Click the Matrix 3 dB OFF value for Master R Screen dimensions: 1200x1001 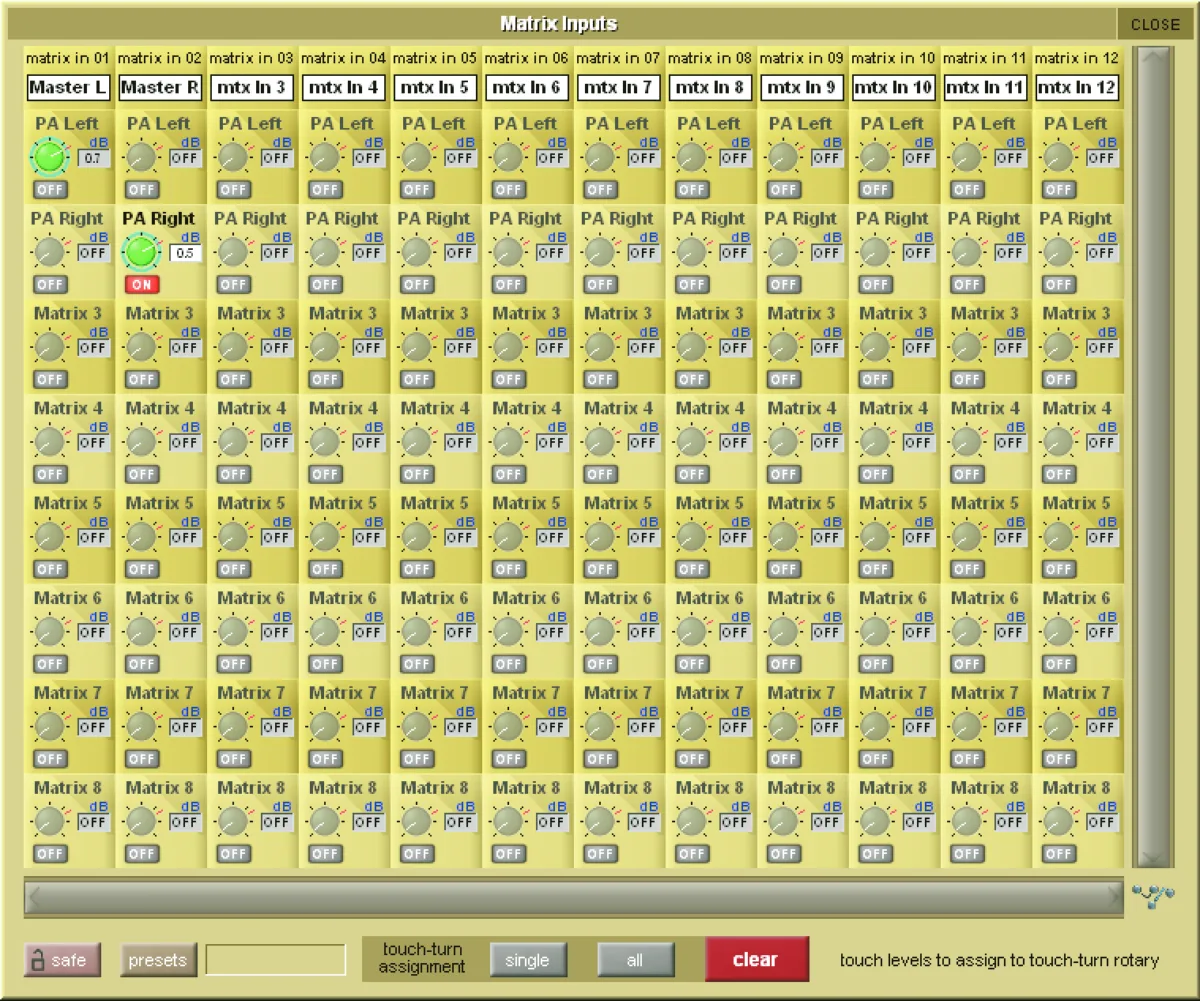tap(185, 348)
